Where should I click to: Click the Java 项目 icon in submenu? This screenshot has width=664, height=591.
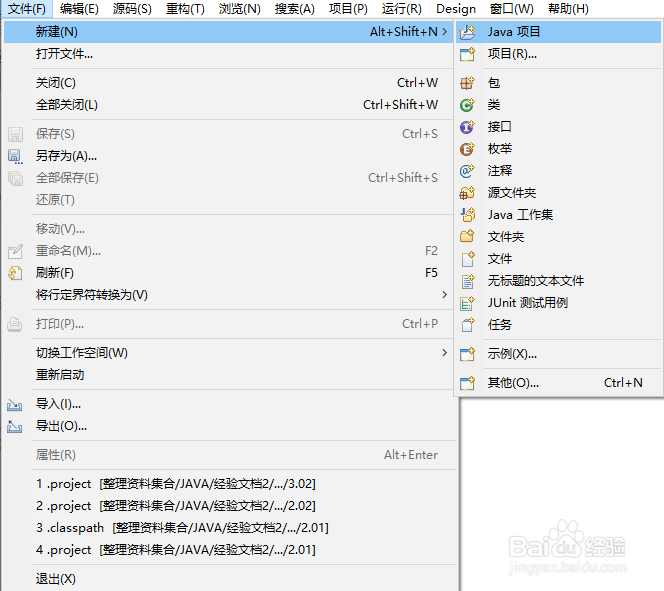[468, 32]
